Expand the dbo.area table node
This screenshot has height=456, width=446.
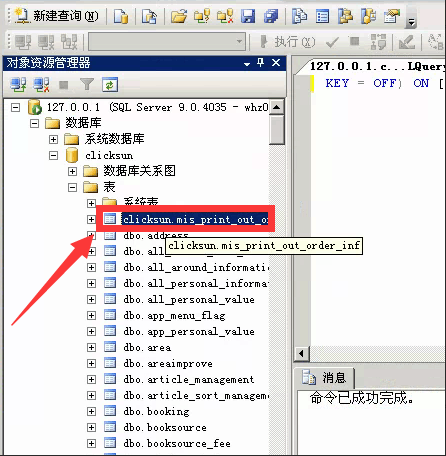pyautogui.click(x=91, y=347)
